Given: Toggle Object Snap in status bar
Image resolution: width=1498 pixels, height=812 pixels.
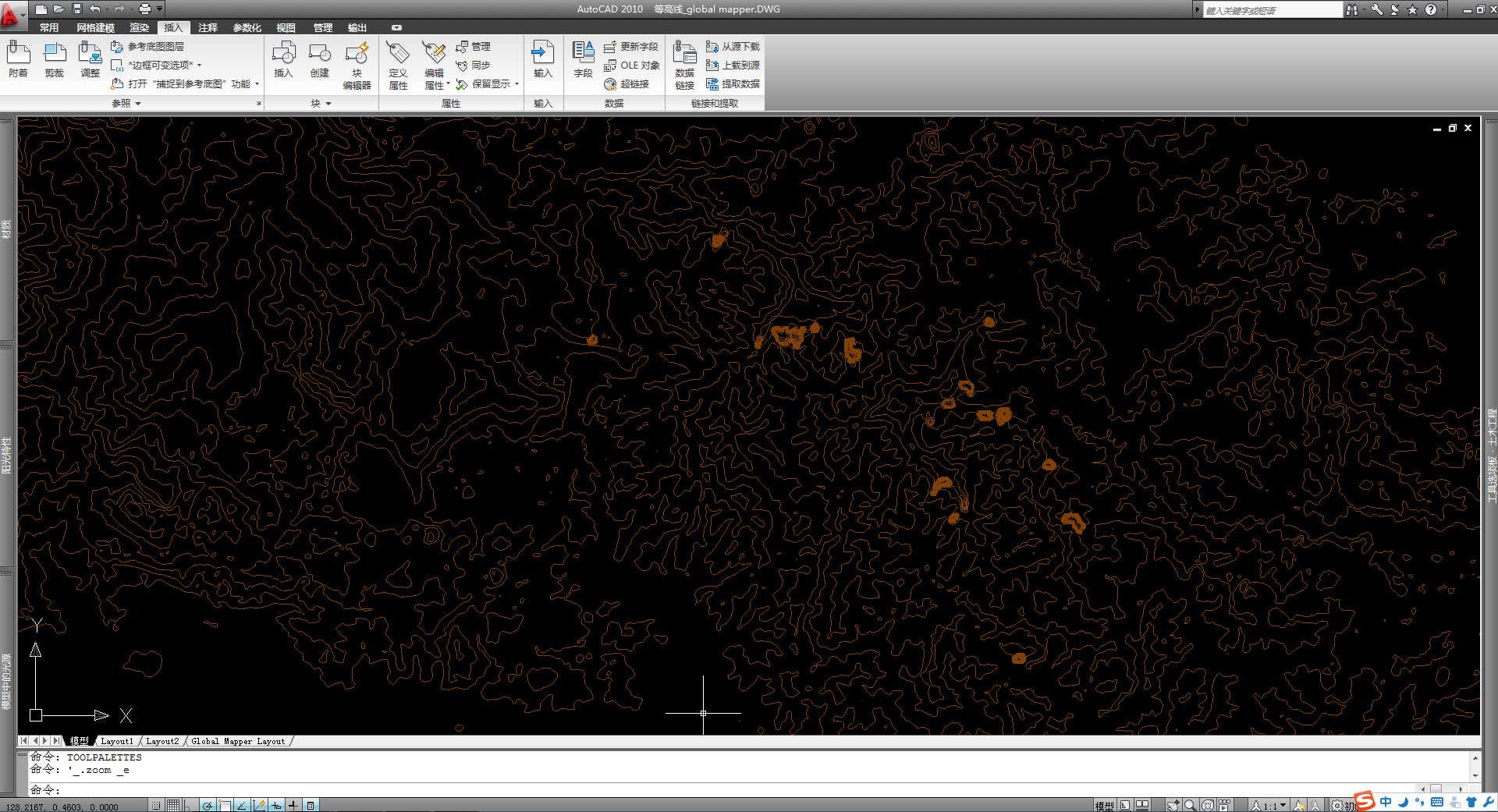Looking at the screenshot, I should tap(225, 805).
